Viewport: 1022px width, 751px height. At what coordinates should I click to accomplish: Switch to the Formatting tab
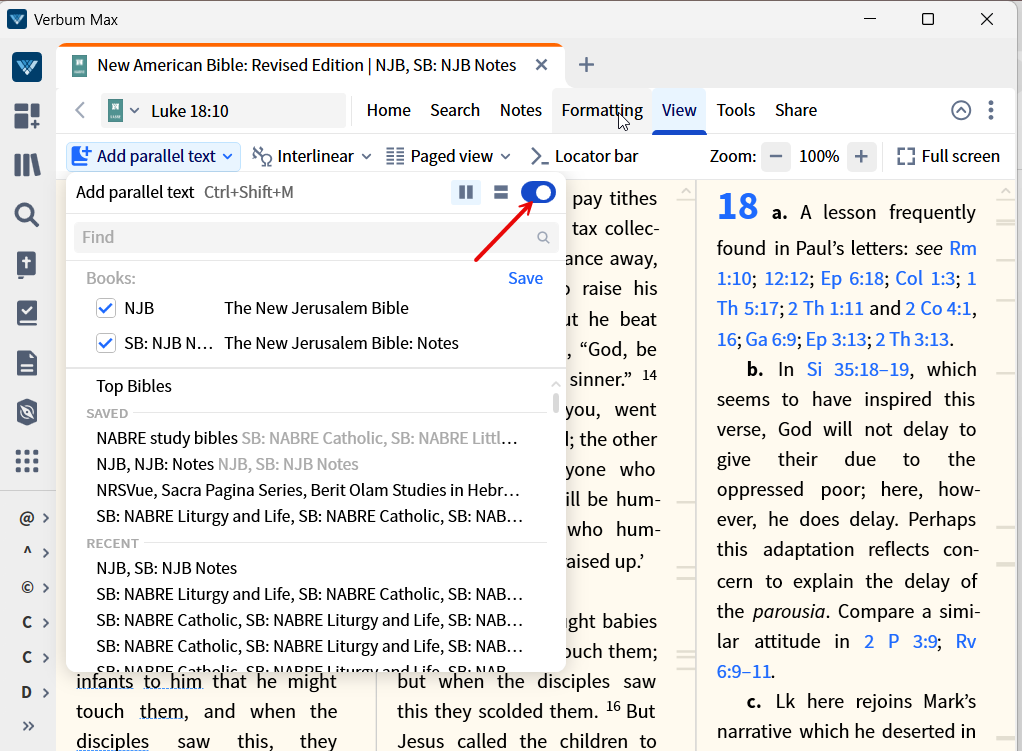pos(602,111)
